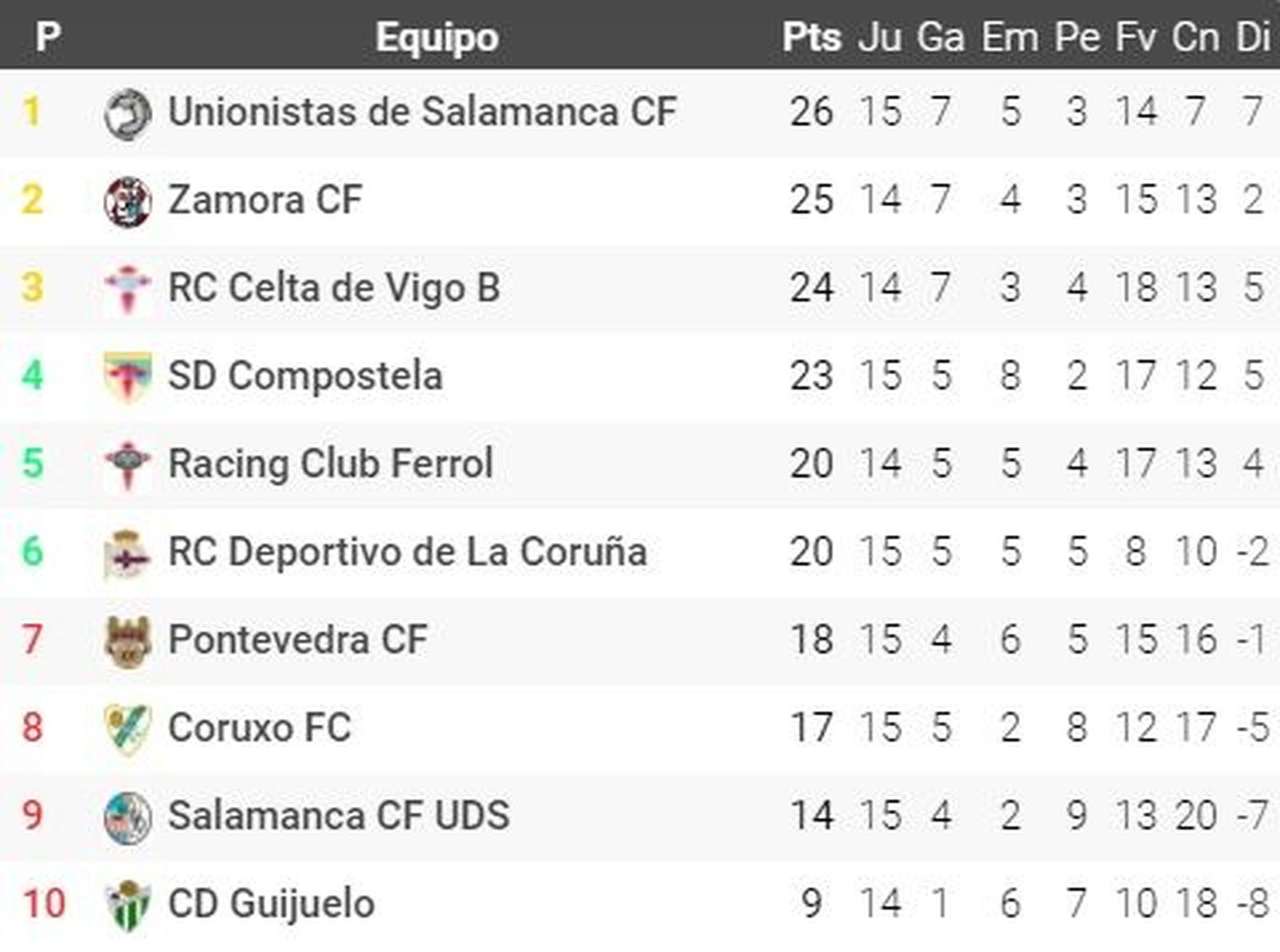Click the Deportivo de La Coruña crest
This screenshot has height=952, width=1280.
click(127, 553)
